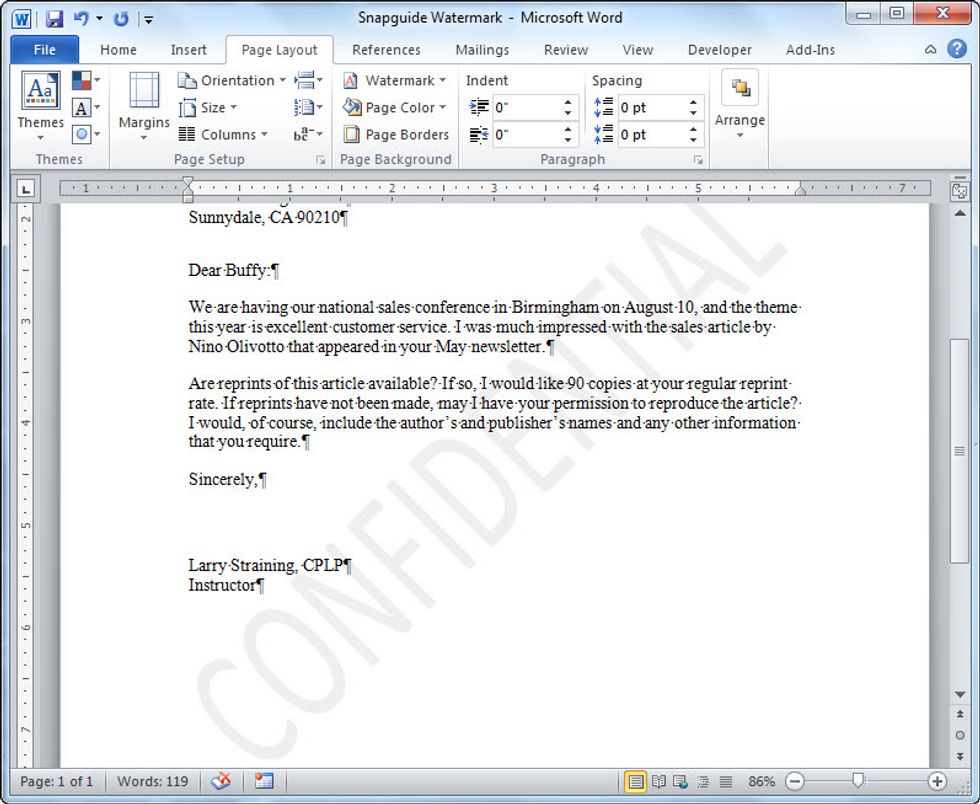Click the Undo icon in title bar
This screenshot has height=804, width=980.
pyautogui.click(x=82, y=18)
